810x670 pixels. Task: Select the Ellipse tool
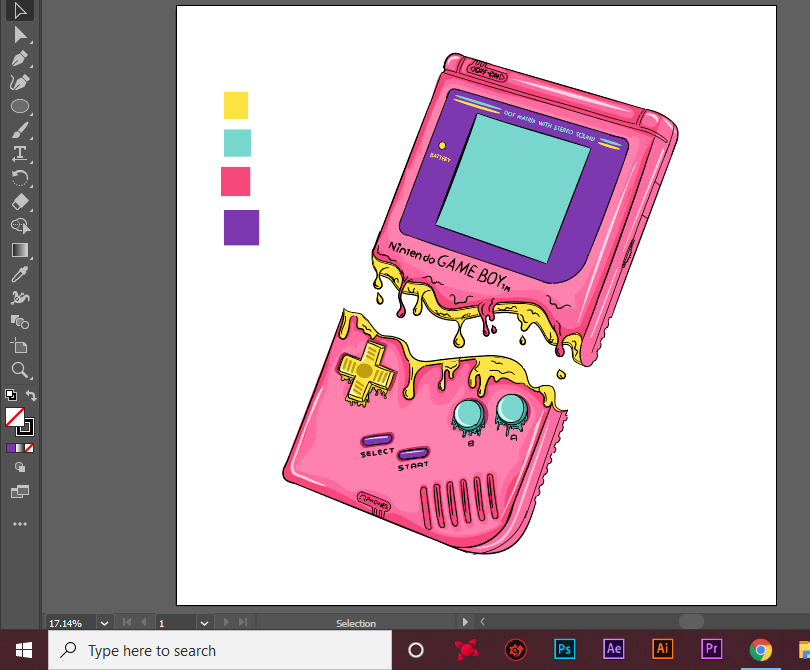pyautogui.click(x=20, y=106)
